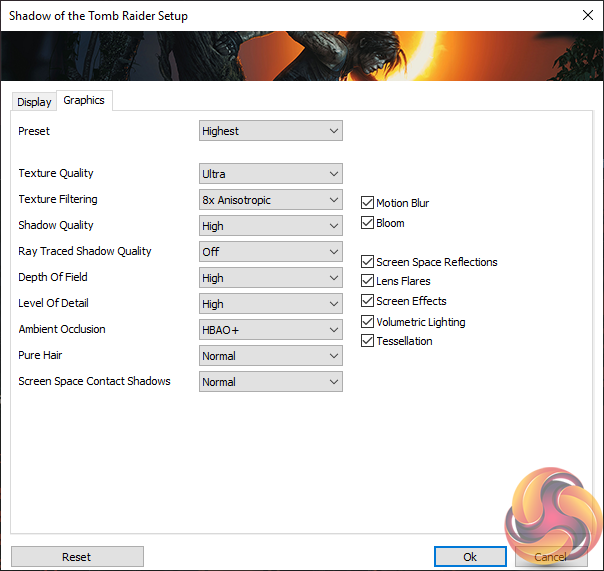Select the Graphics tab

(84, 101)
